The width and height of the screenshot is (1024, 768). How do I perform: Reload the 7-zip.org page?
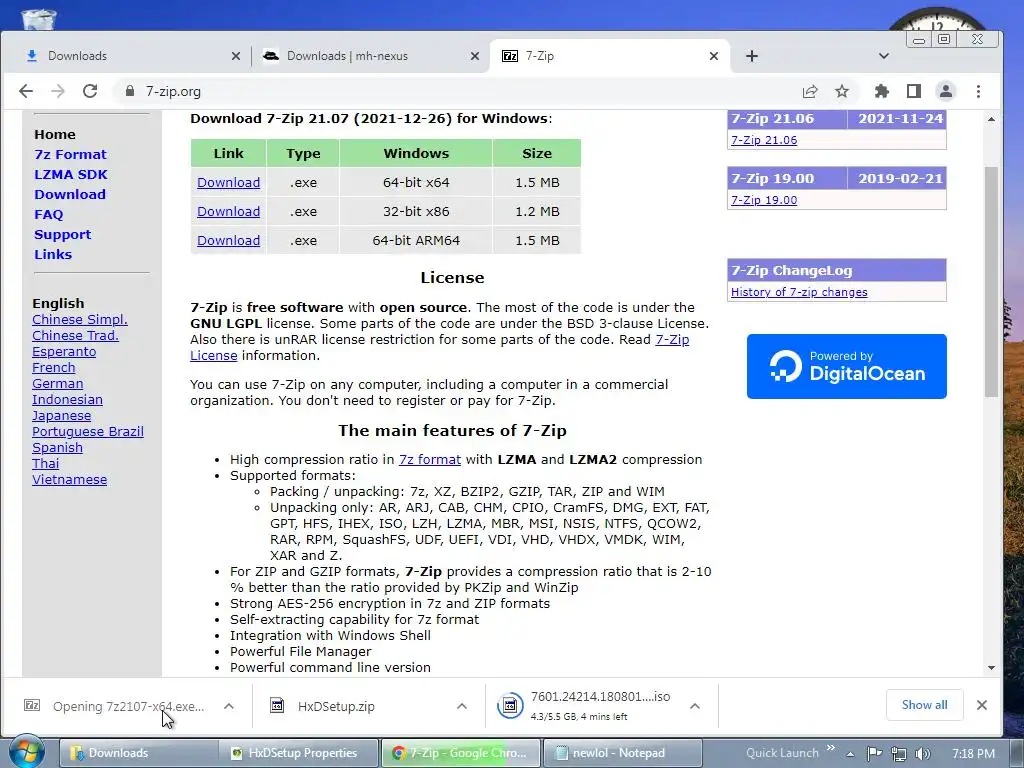coord(90,91)
